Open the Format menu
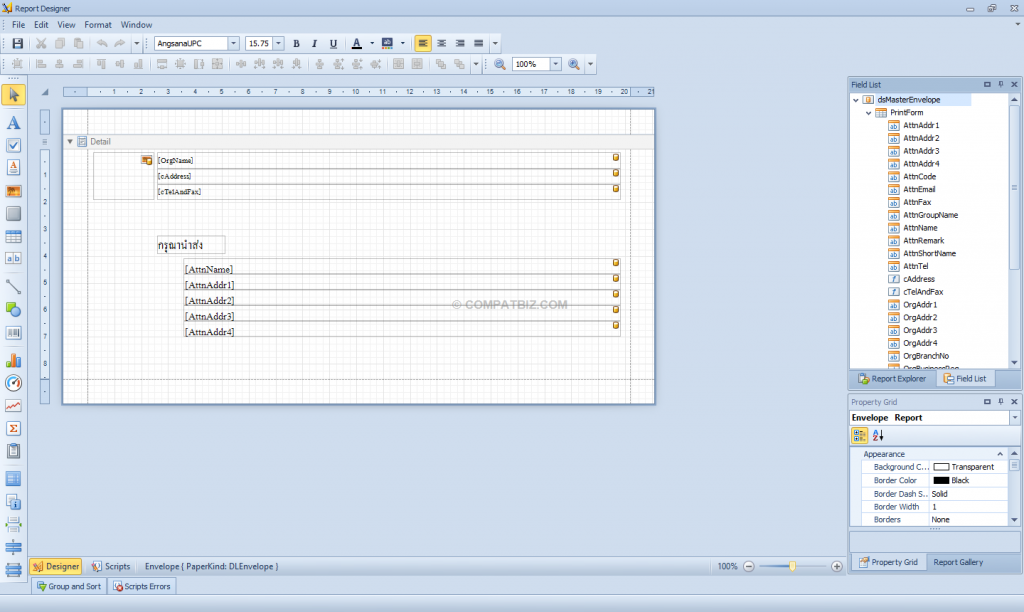This screenshot has height=612, width=1024. (x=98, y=24)
